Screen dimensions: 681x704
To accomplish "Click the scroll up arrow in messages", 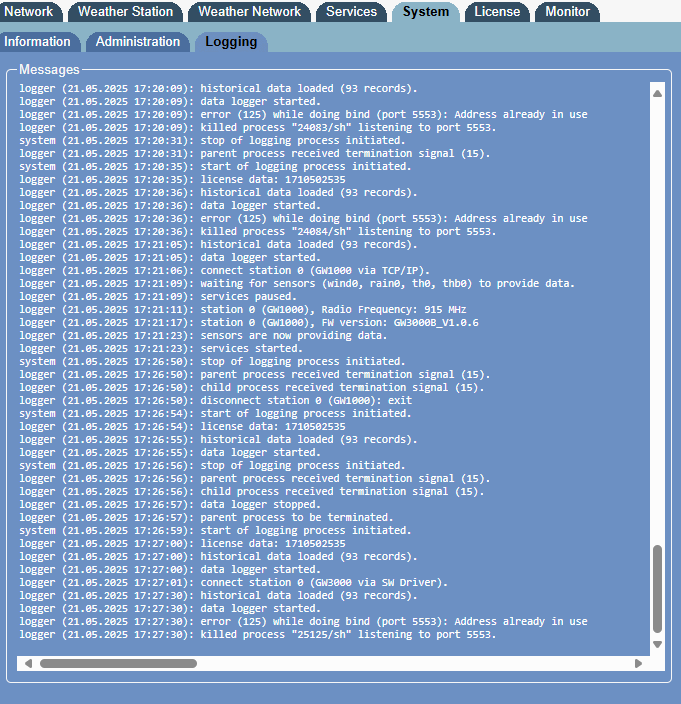I will click(x=657, y=93).
